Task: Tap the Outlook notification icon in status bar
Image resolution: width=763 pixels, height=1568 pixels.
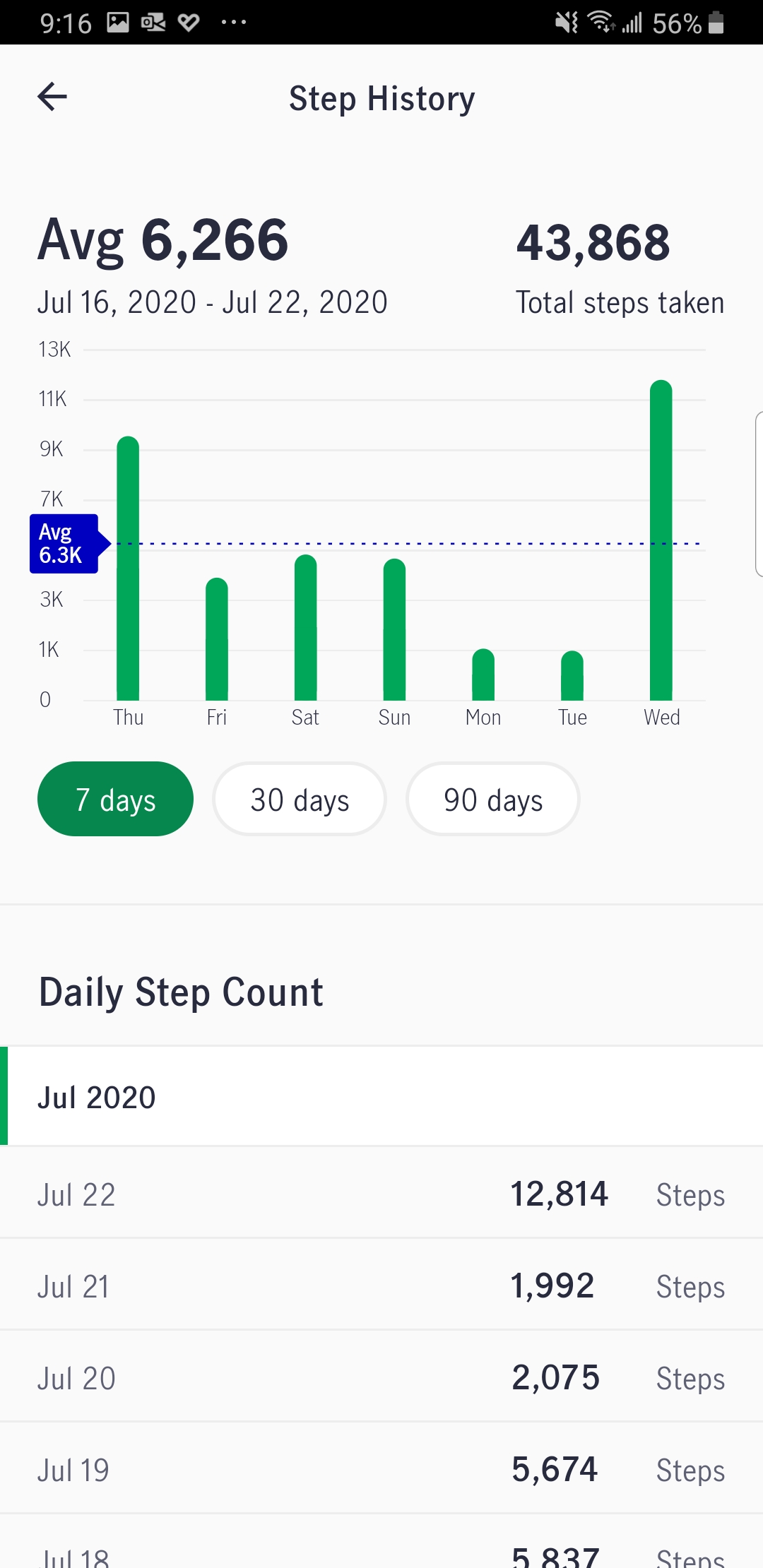Action: 153,23
